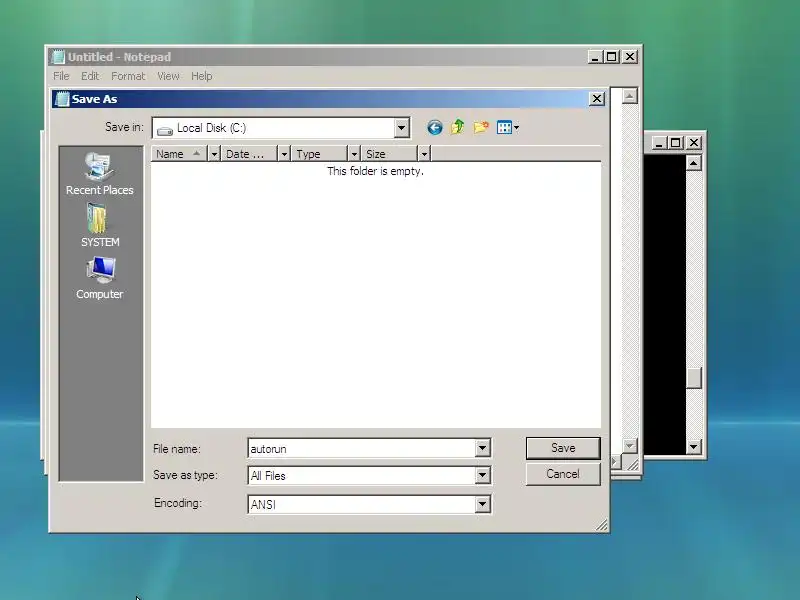Expand the Encoding dropdown

tap(482, 505)
